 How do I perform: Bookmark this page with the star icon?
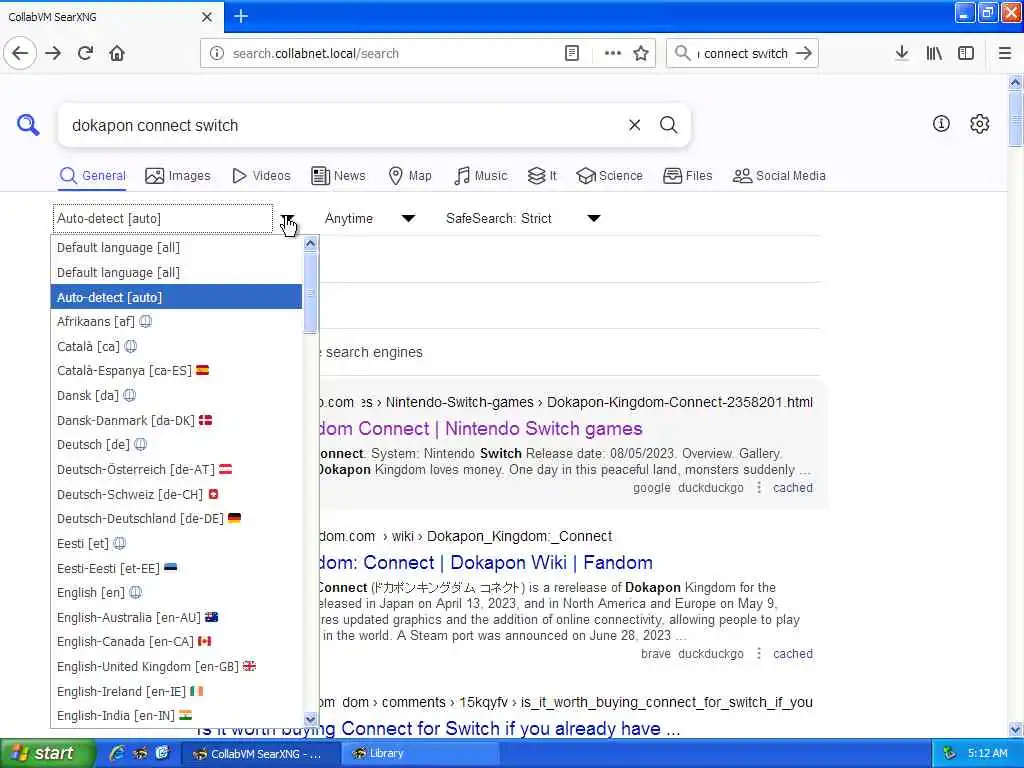point(641,54)
